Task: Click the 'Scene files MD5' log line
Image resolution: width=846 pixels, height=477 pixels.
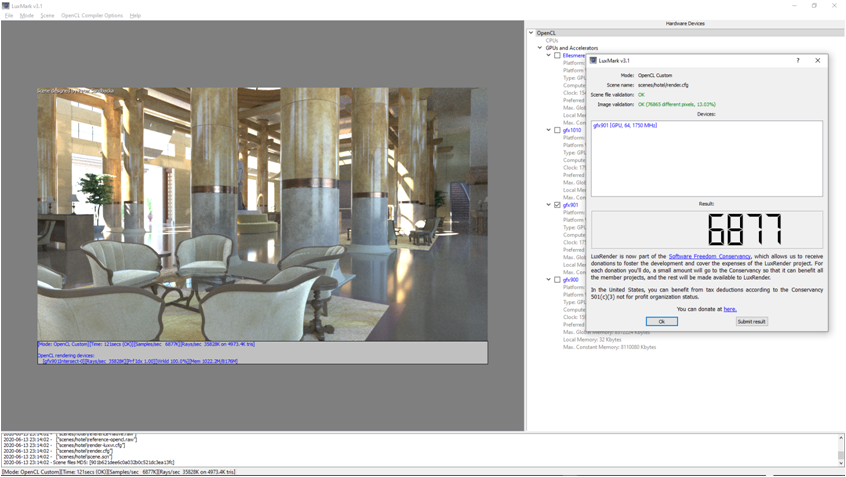Action: (x=89, y=462)
